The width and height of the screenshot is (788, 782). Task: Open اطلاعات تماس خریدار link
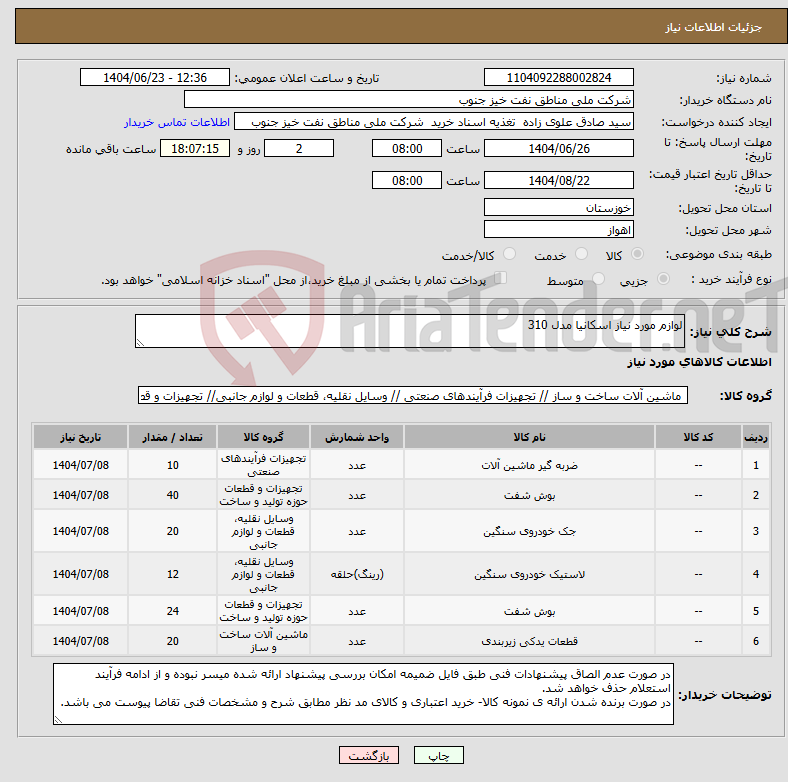click(177, 122)
